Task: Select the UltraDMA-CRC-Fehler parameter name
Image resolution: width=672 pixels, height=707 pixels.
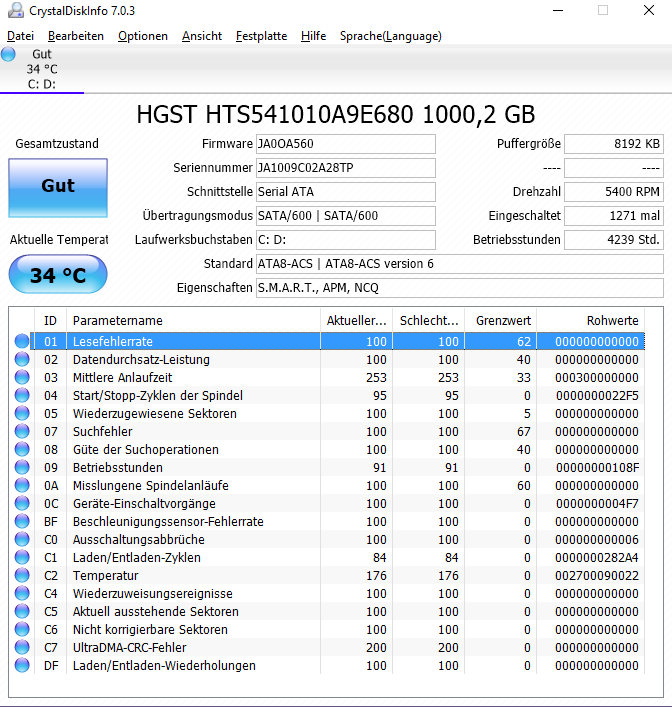Action: point(129,647)
